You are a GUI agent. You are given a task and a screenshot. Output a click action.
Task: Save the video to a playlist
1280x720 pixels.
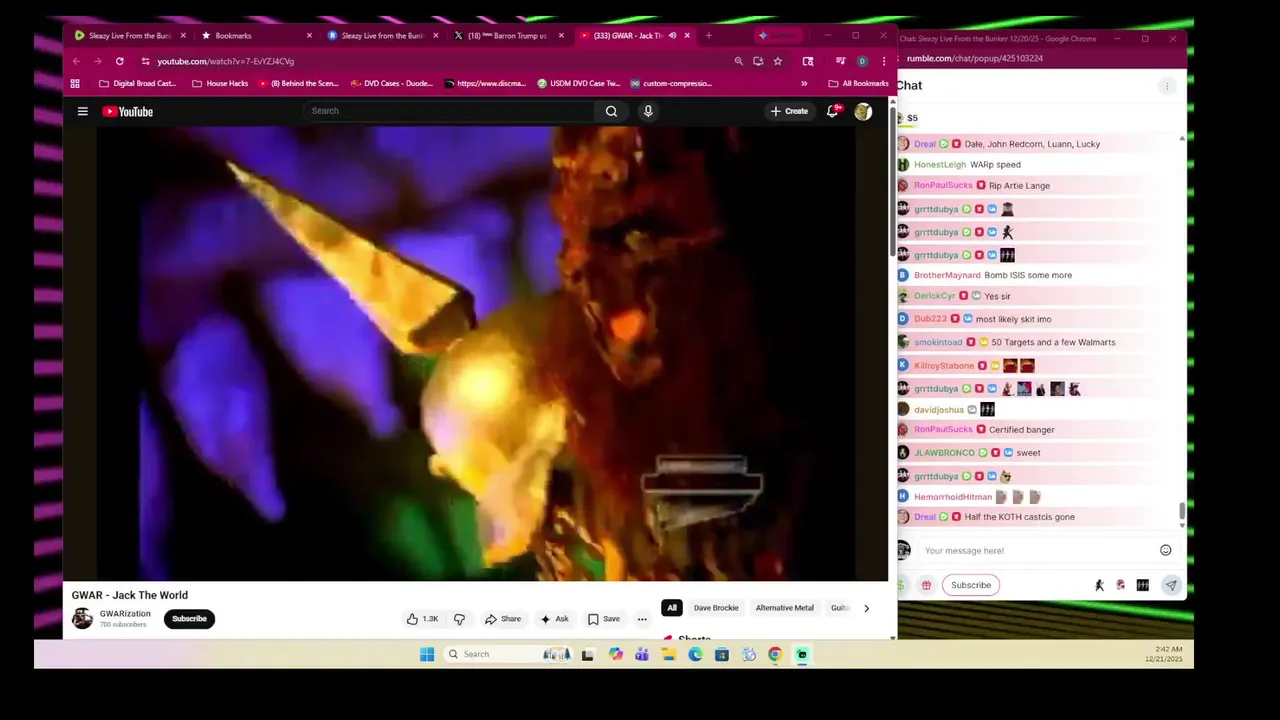603,619
